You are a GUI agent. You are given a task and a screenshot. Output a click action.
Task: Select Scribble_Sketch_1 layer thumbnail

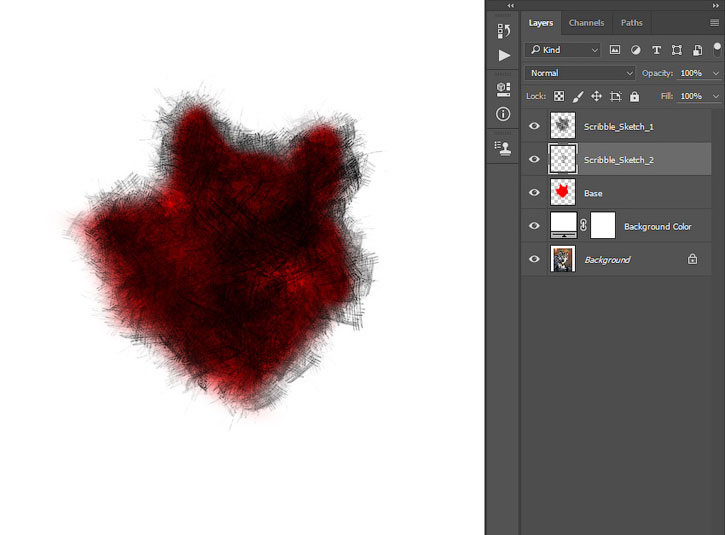tap(563, 125)
